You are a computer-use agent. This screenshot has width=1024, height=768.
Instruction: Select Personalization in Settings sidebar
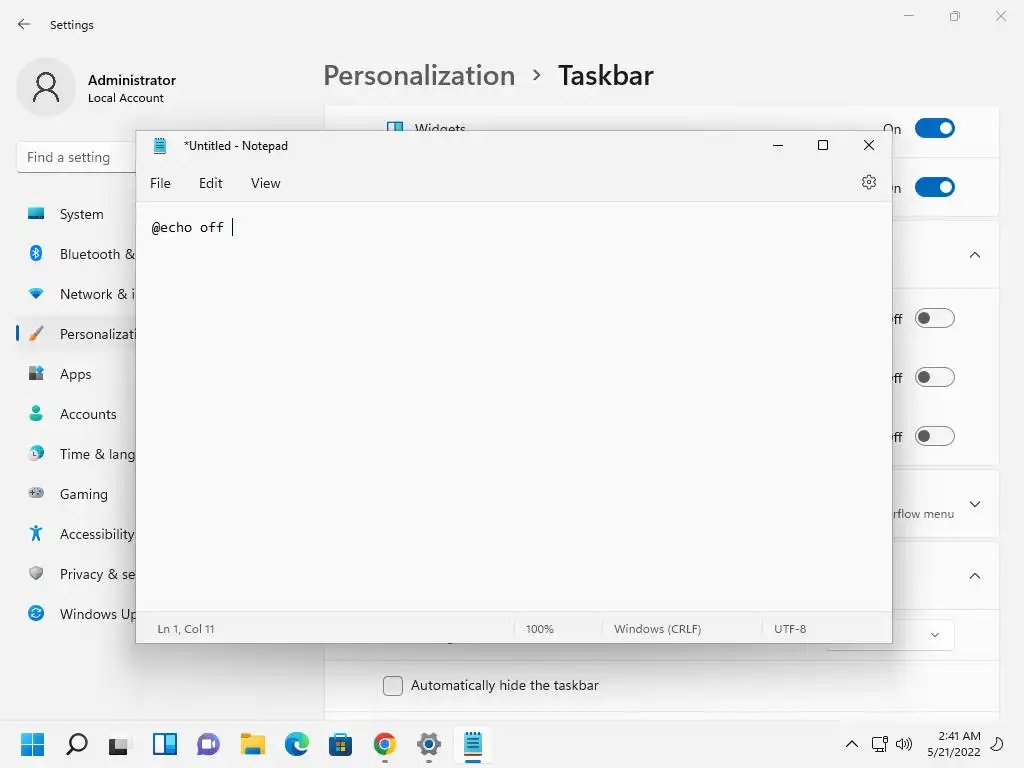tap(76, 334)
